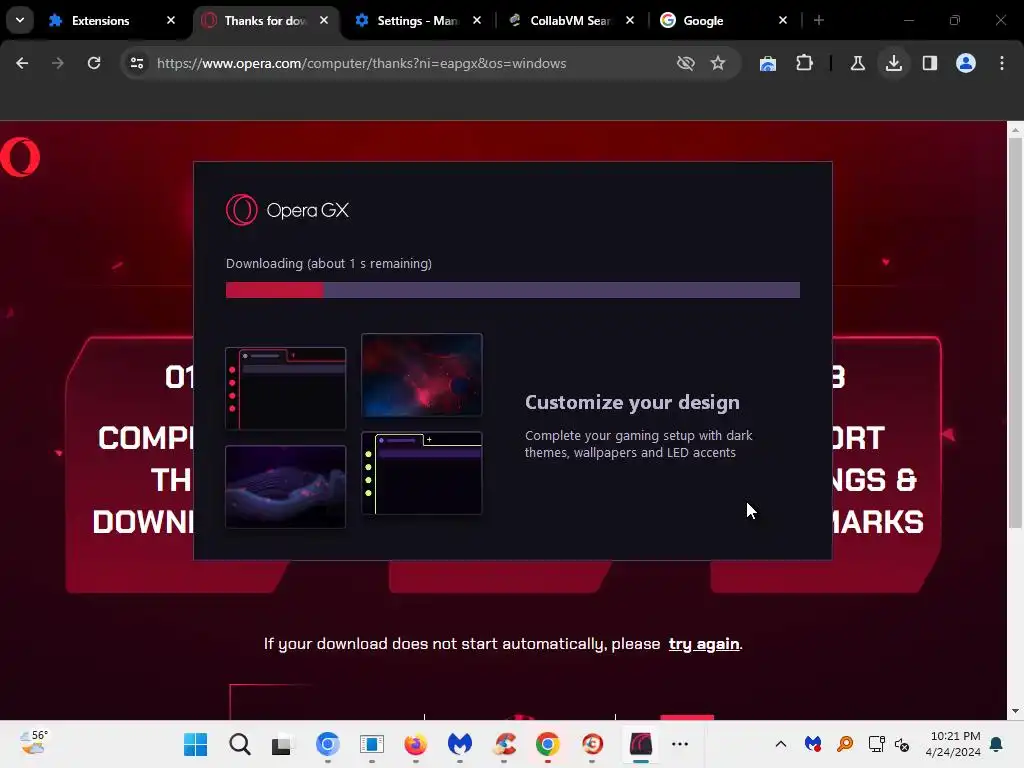Expand hidden system tray icons
Viewport: 1024px width, 768px height.
click(780, 744)
